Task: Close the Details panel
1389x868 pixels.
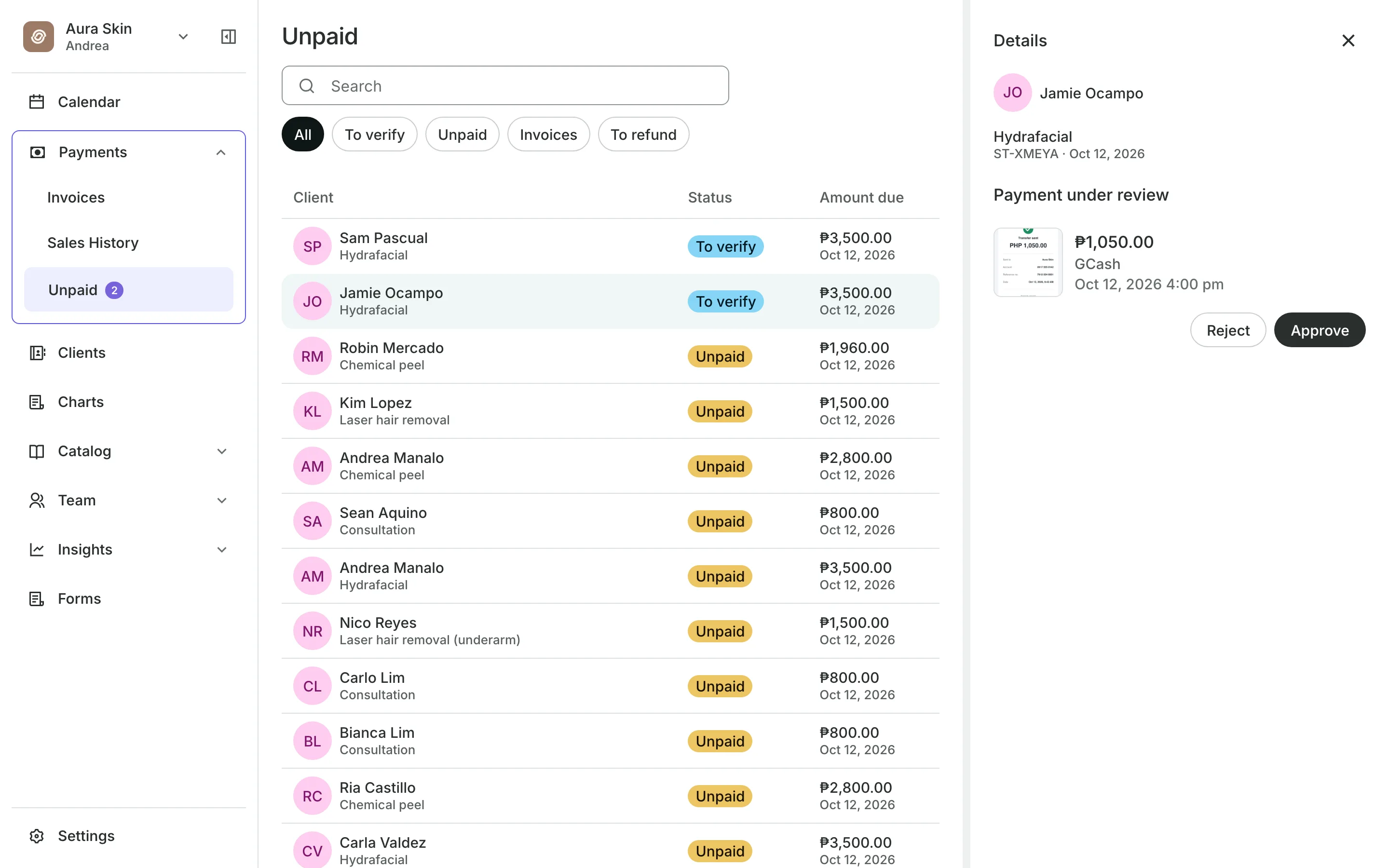Action: coord(1348,40)
